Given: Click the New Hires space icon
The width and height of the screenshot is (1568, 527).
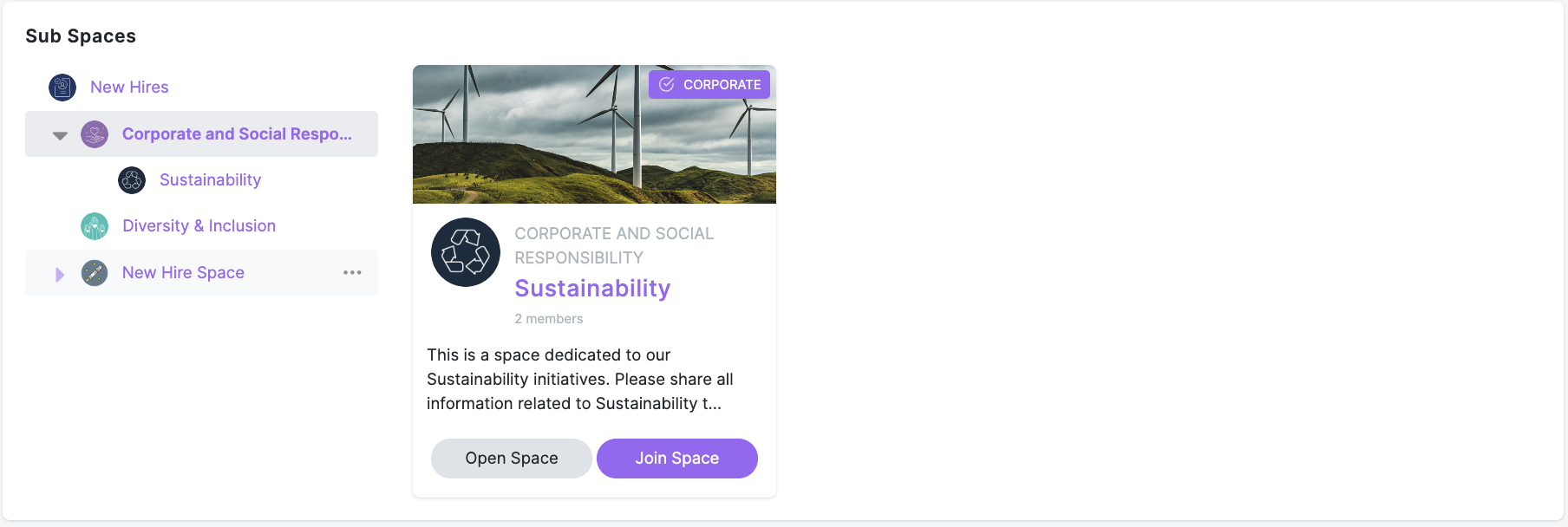Looking at the screenshot, I should tap(62, 88).
